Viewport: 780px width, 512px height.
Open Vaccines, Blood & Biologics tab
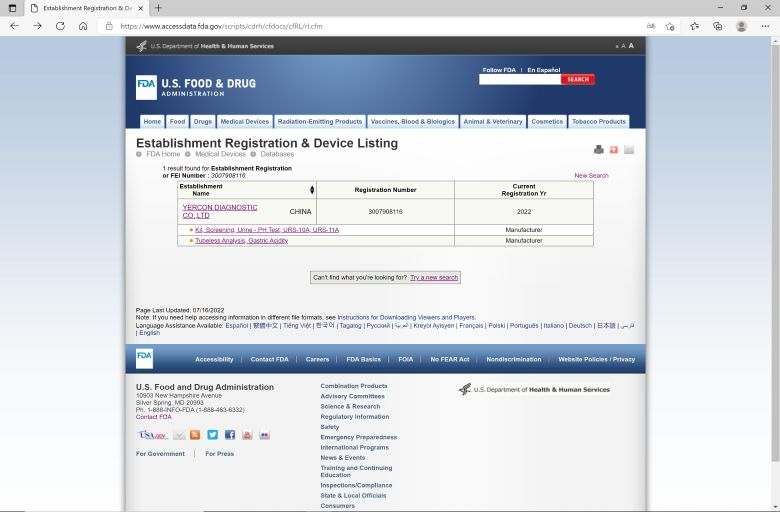[x=413, y=121]
